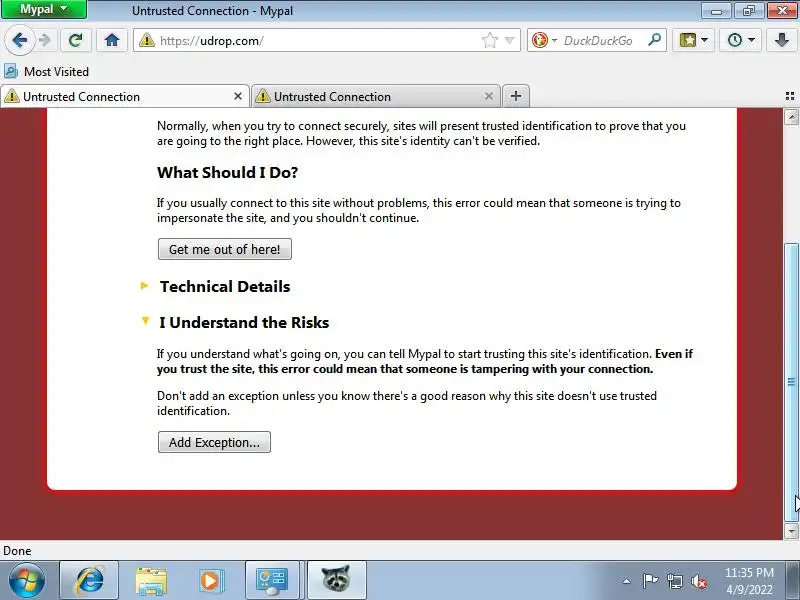The height and width of the screenshot is (600, 800).
Task: Bookmark this page with the star icon
Action: coord(489,40)
